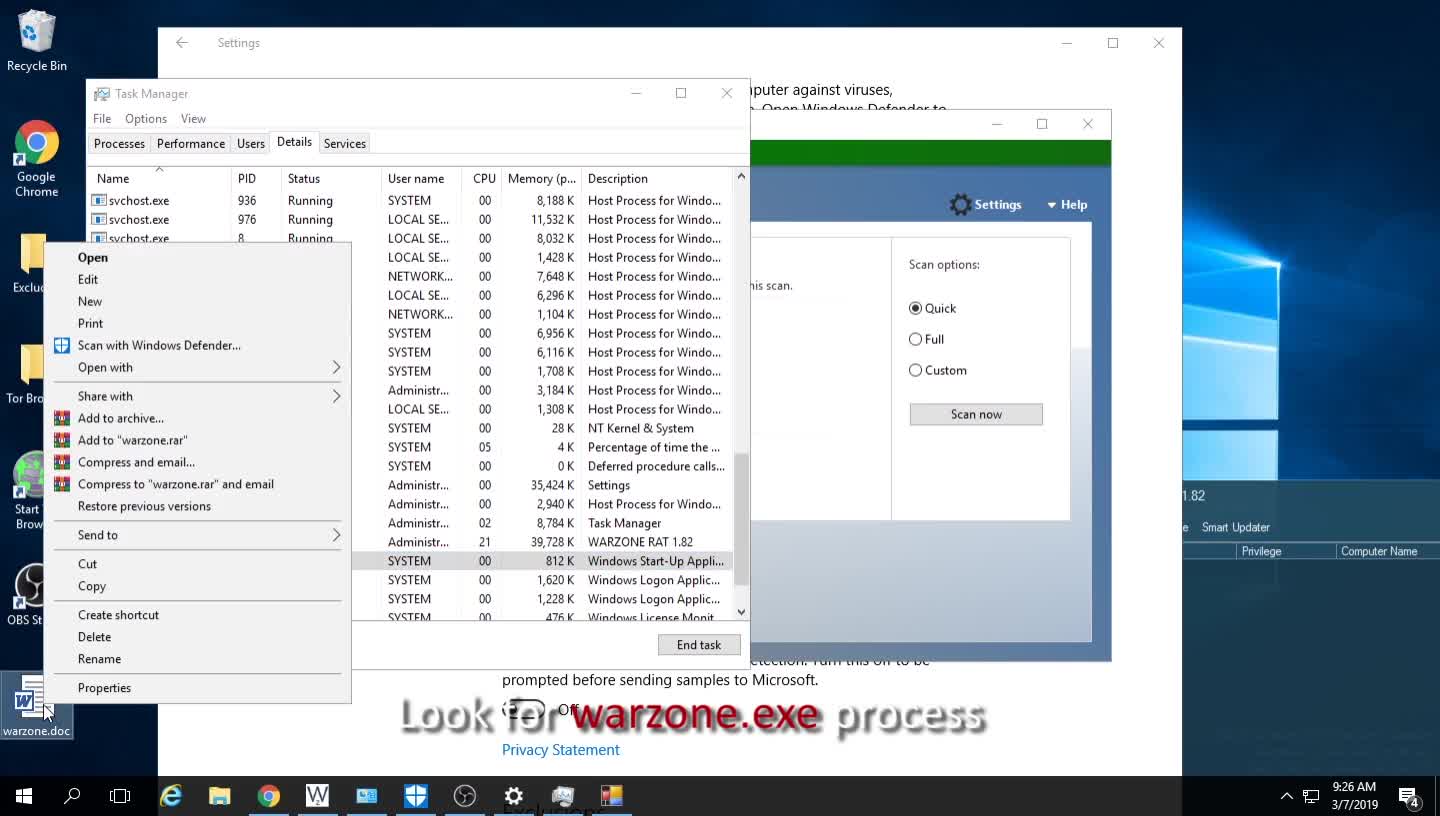Expand the Open with submenu
This screenshot has width=1440, height=816.
198,367
